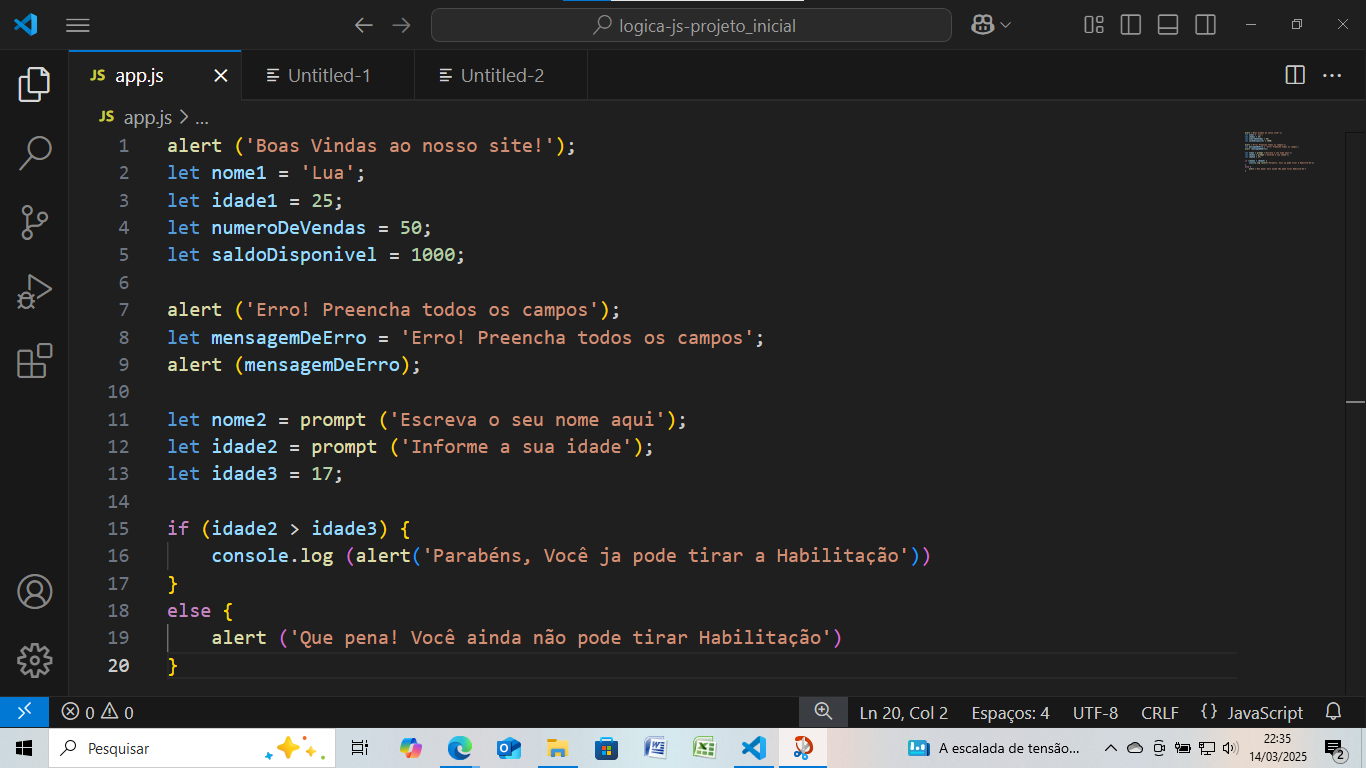Image resolution: width=1366 pixels, height=768 pixels.
Task: Open the Extensions view
Action: pyautogui.click(x=34, y=361)
